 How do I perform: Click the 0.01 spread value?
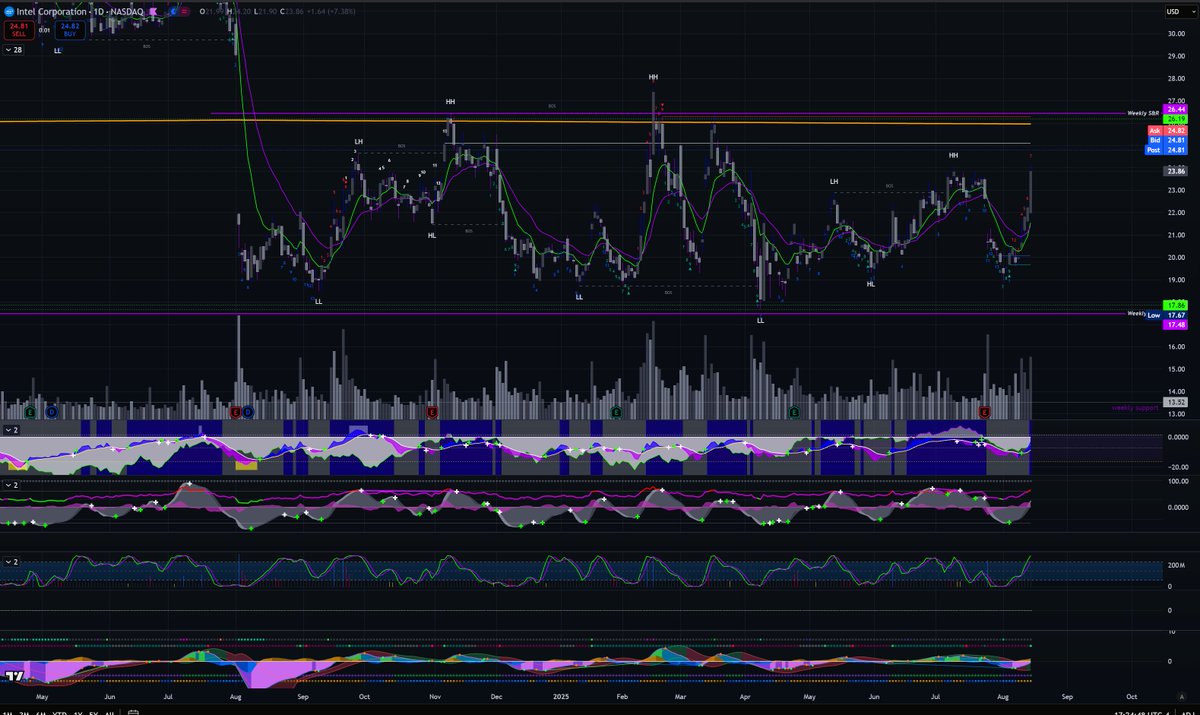coord(45,30)
